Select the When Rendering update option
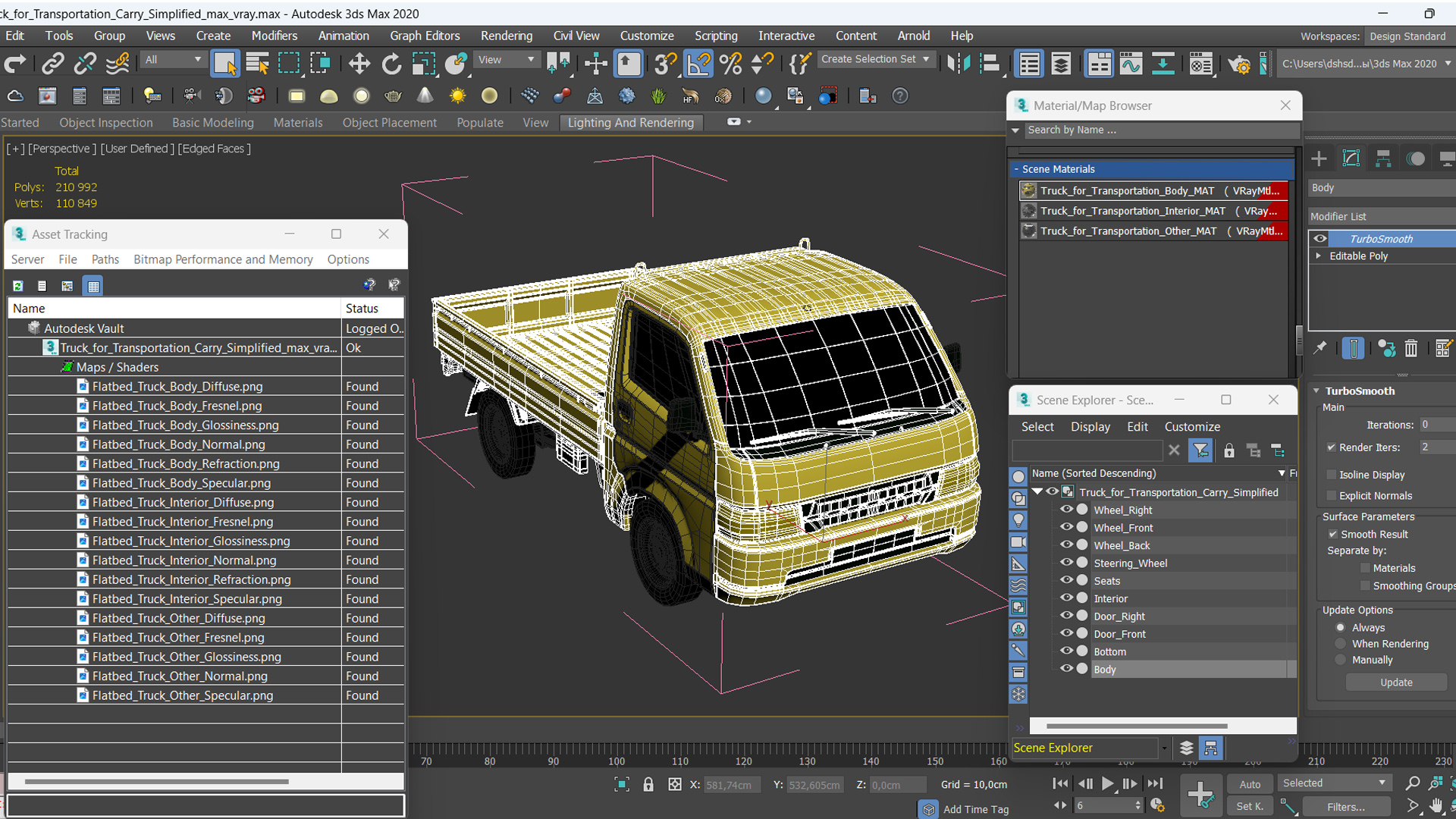 [1341, 644]
